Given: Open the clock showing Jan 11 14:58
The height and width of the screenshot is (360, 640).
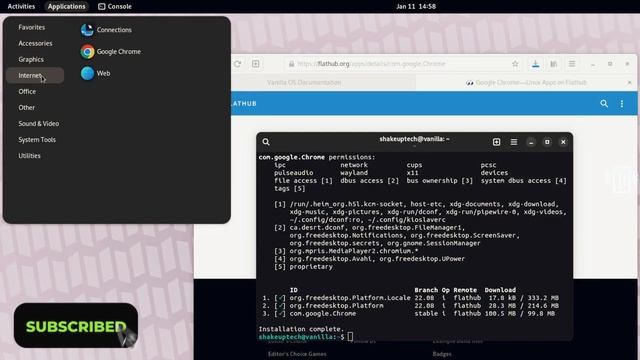Looking at the screenshot, I should tap(416, 6).
